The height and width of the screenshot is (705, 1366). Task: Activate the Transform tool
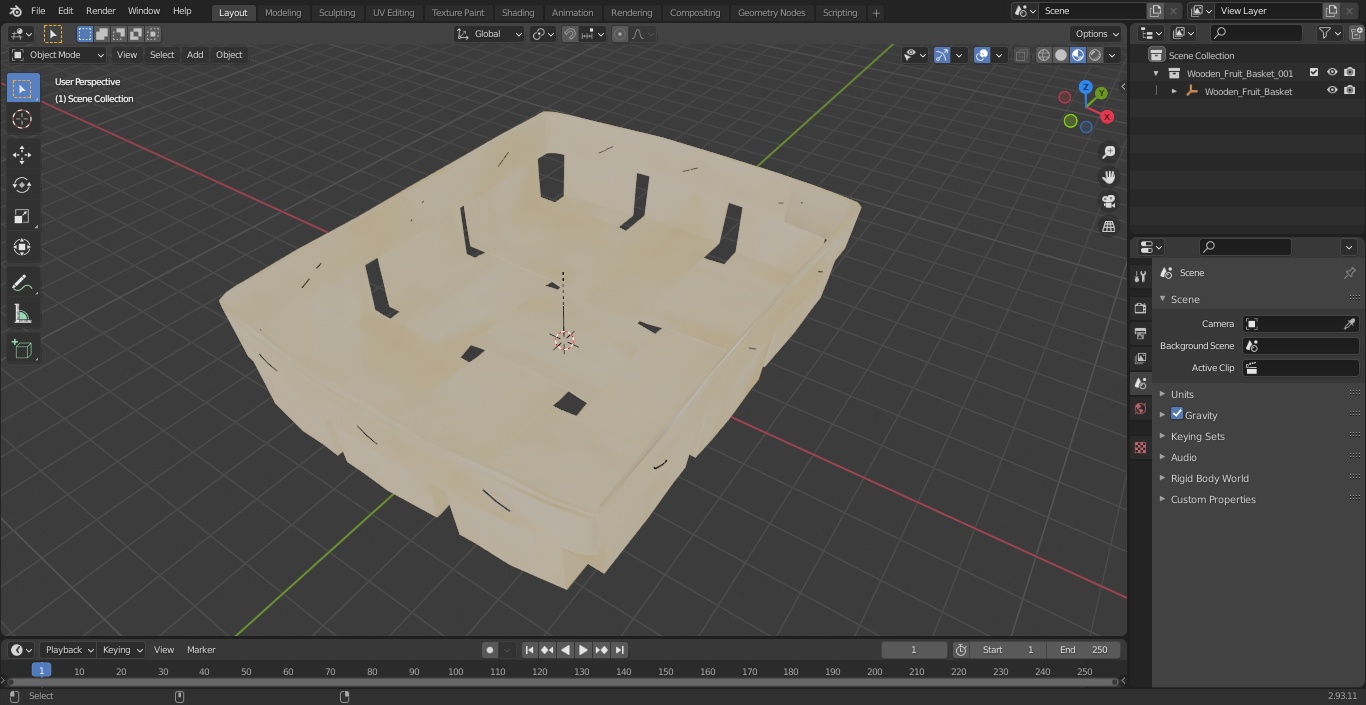click(22, 247)
